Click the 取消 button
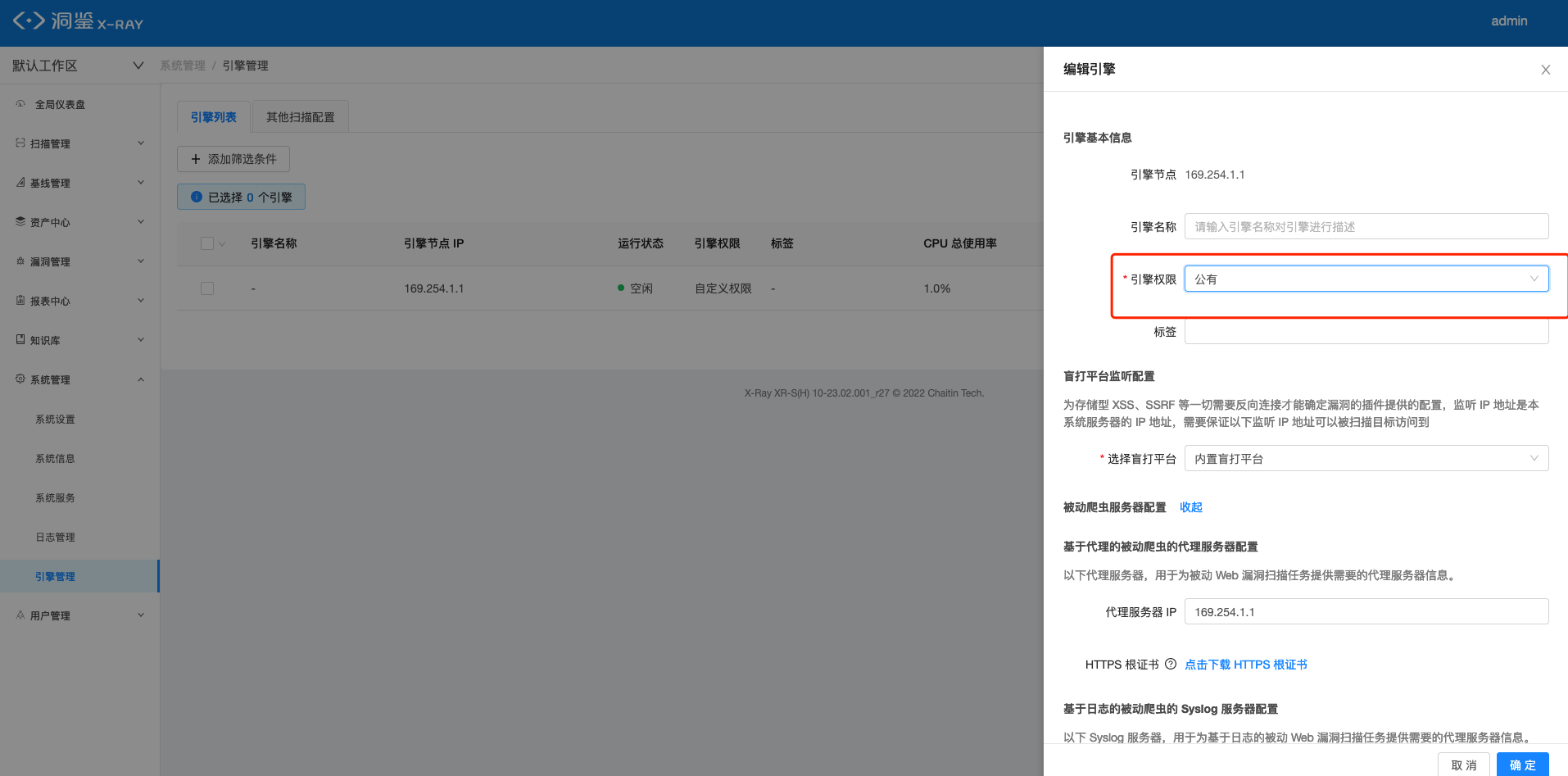The height and width of the screenshot is (776, 1568). (1464, 765)
